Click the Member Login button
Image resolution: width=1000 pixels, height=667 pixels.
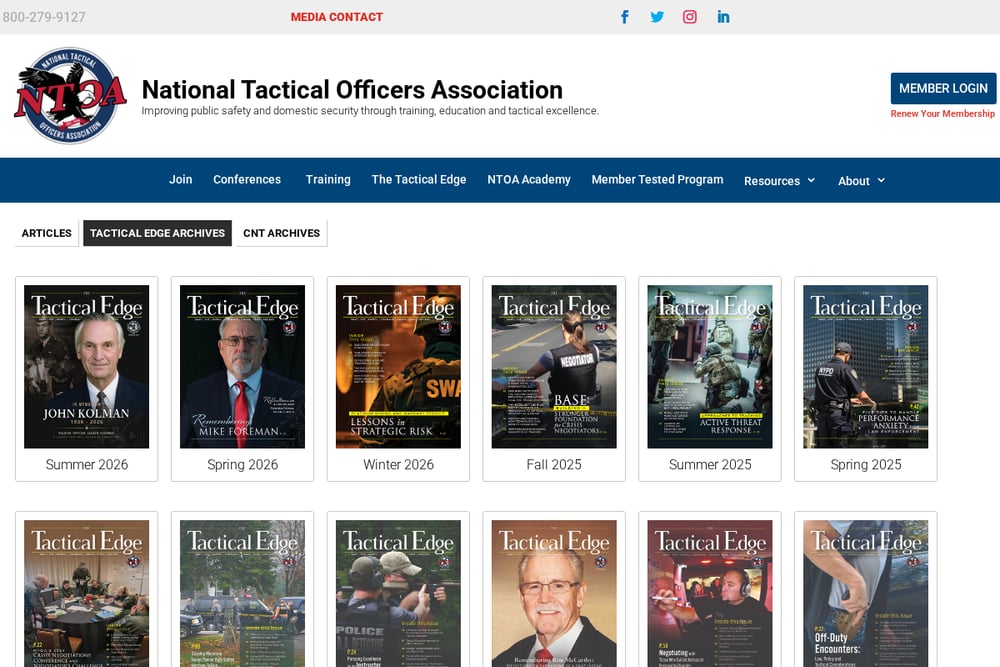point(943,89)
